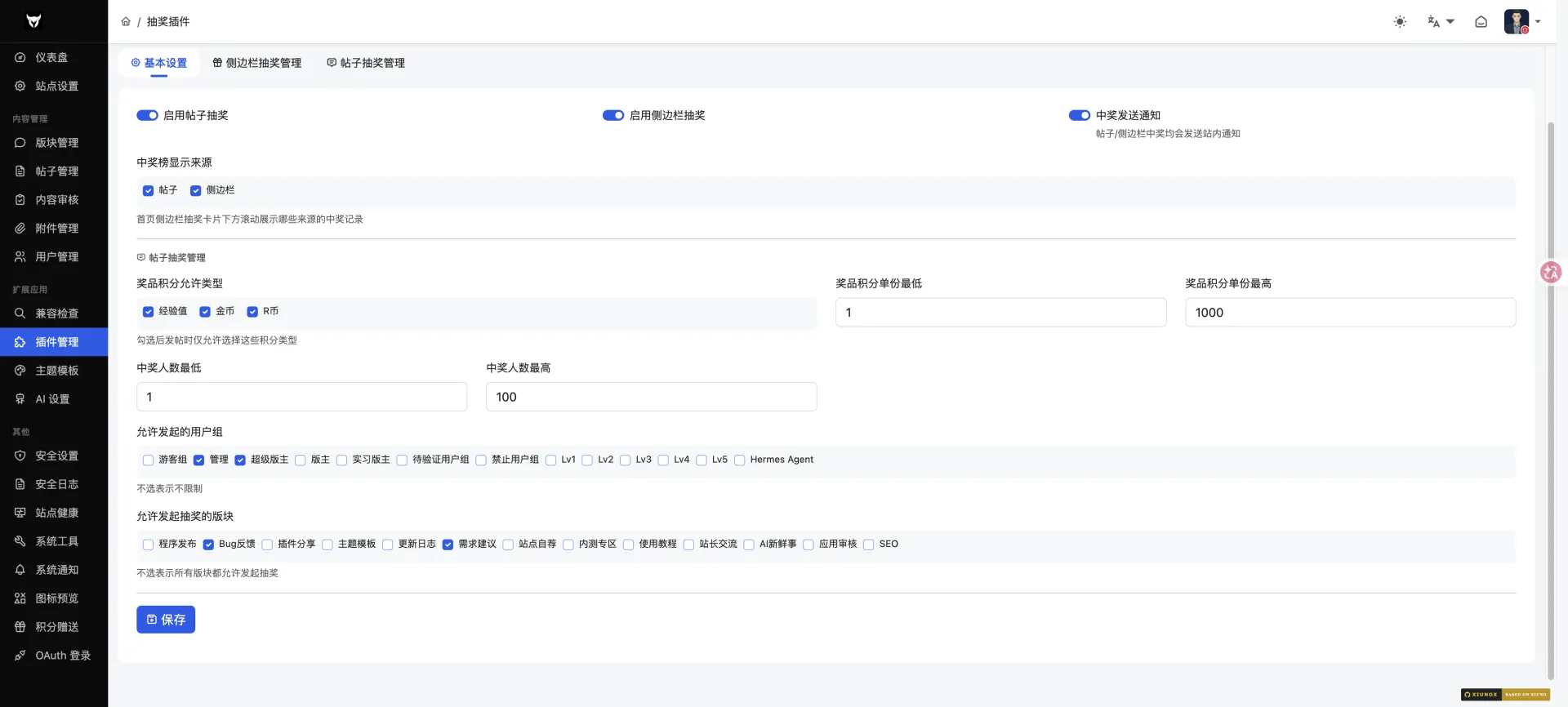1568x707 pixels.
Task: Uncheck 侧边栏 under 中奖榜显示来源
Action: point(195,190)
